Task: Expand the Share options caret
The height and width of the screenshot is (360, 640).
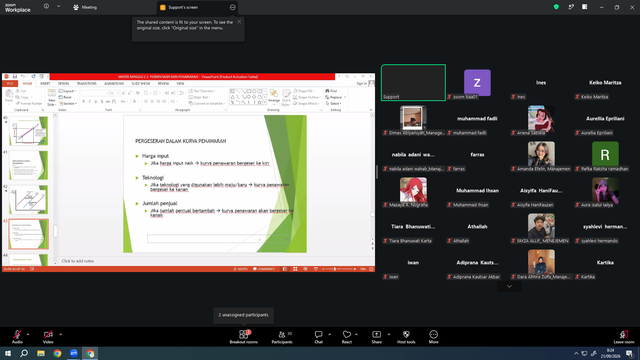Action: [389, 334]
